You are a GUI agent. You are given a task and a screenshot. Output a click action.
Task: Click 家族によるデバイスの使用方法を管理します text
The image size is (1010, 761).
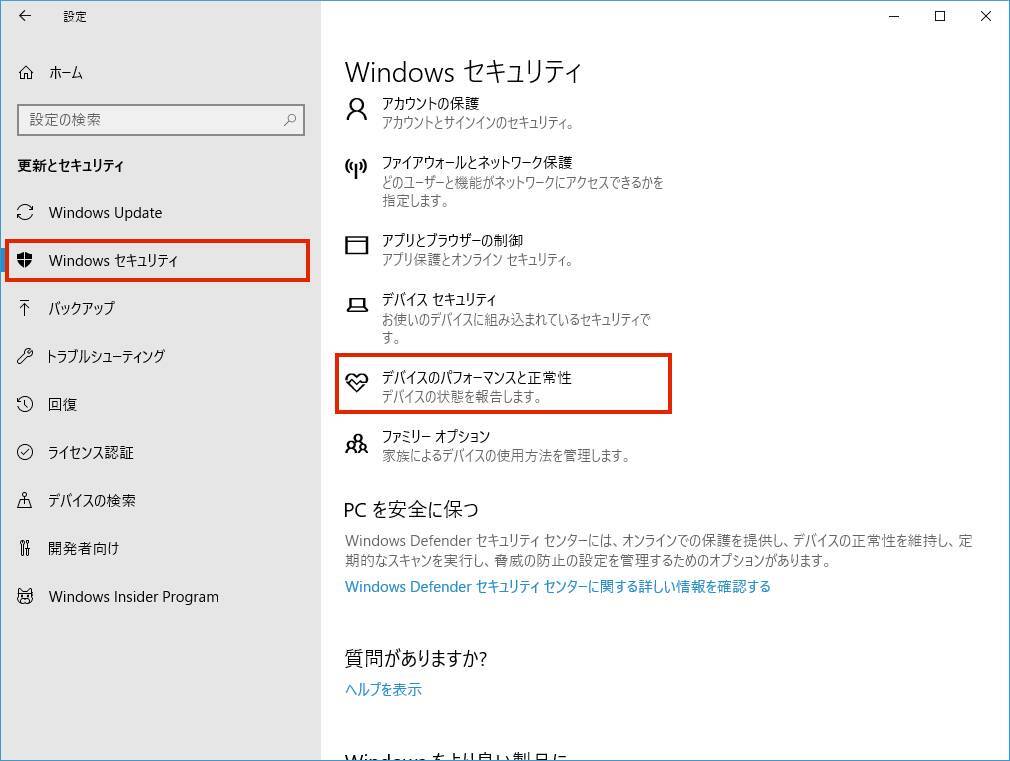[x=506, y=456]
